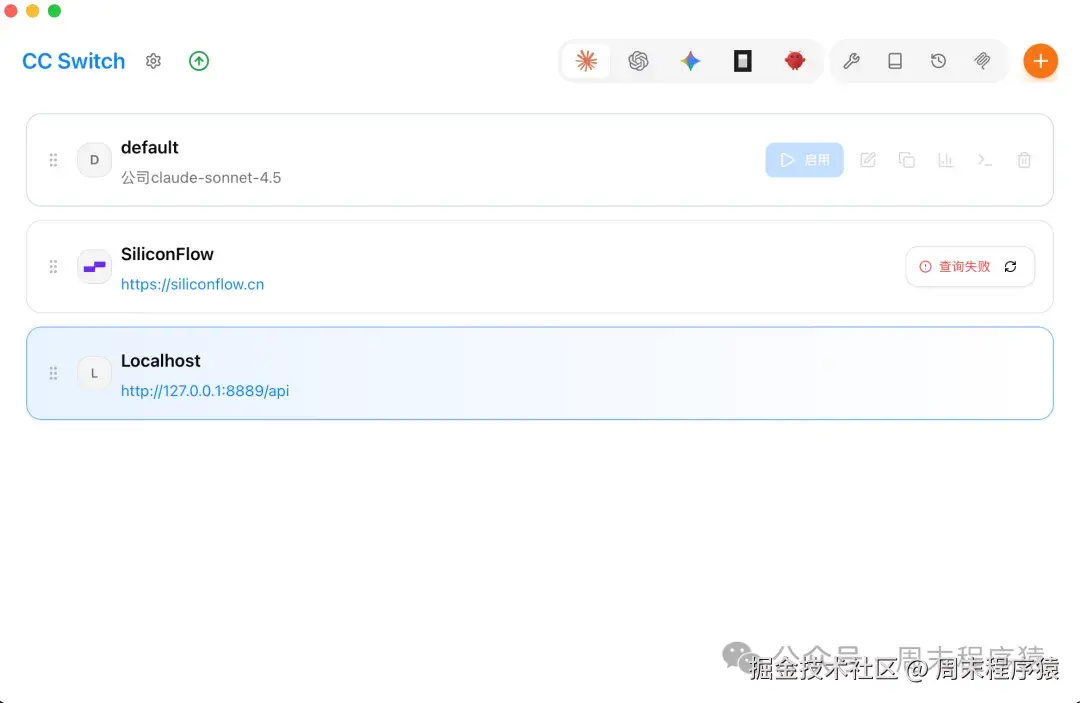Edit the default provider entry
Image resolution: width=1080 pixels, height=703 pixels.
(x=867, y=159)
